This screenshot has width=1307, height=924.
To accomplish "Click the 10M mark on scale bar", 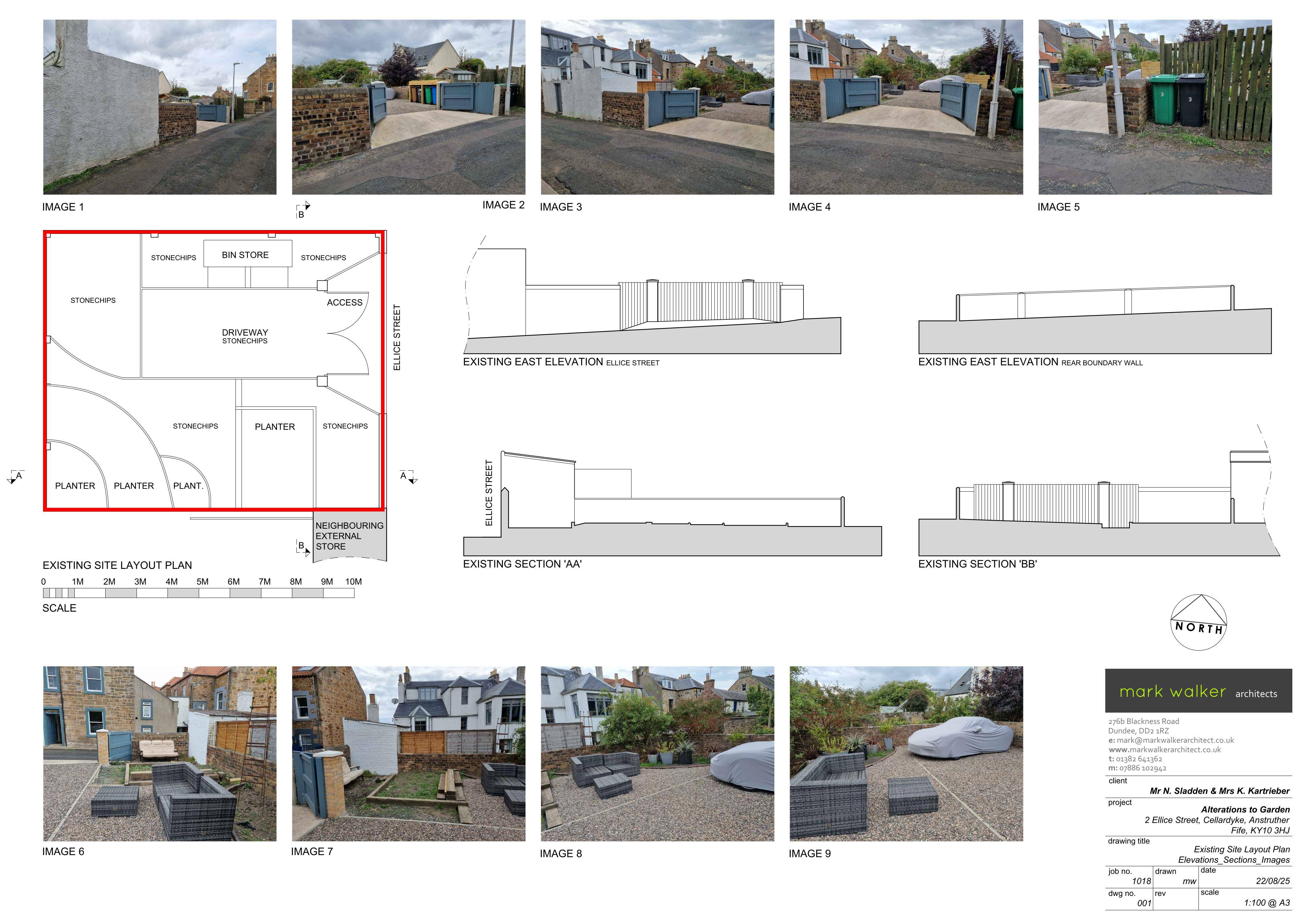I will [x=354, y=582].
